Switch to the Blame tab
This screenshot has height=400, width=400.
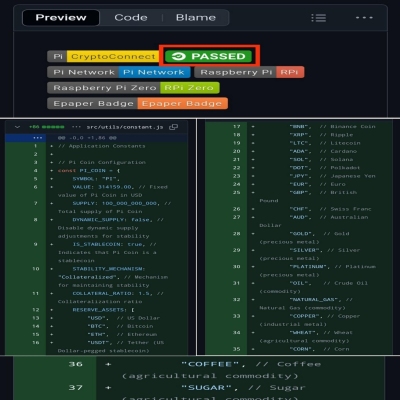click(196, 17)
